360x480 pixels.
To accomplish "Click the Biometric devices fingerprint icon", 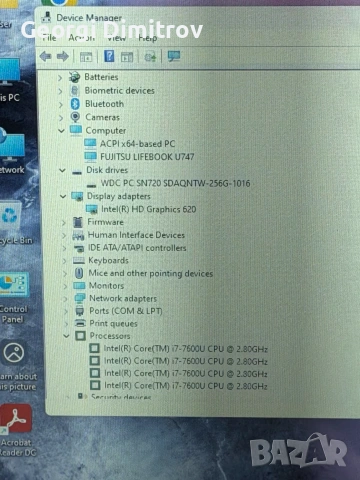I will (75, 90).
